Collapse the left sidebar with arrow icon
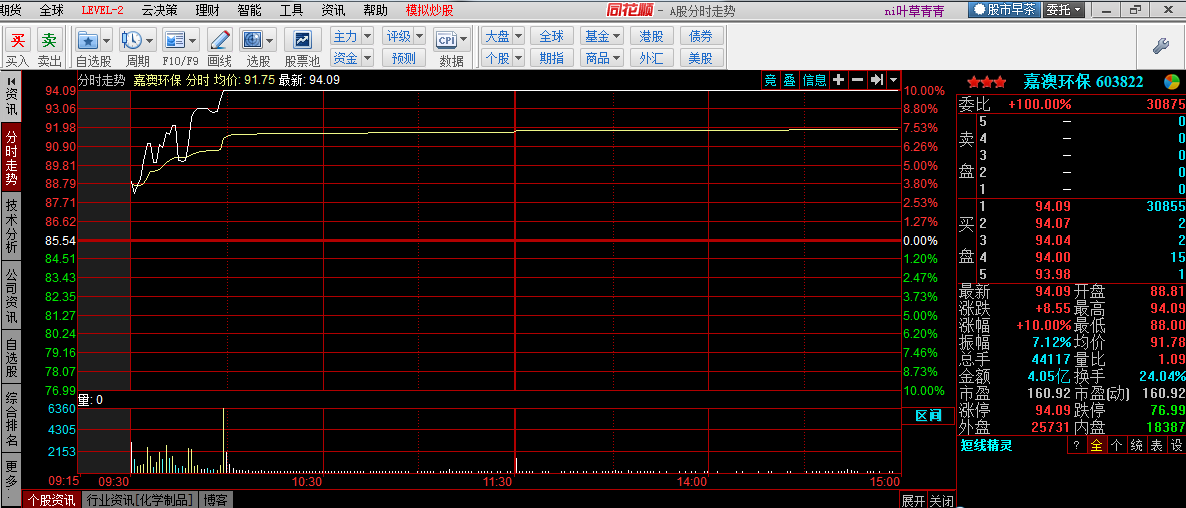This screenshot has height=508, width=1186. [11, 80]
